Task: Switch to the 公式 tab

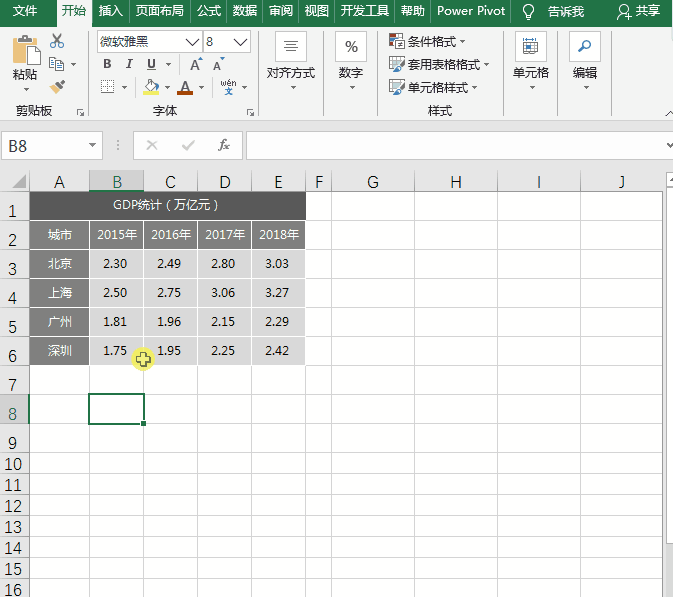Action: pyautogui.click(x=209, y=11)
